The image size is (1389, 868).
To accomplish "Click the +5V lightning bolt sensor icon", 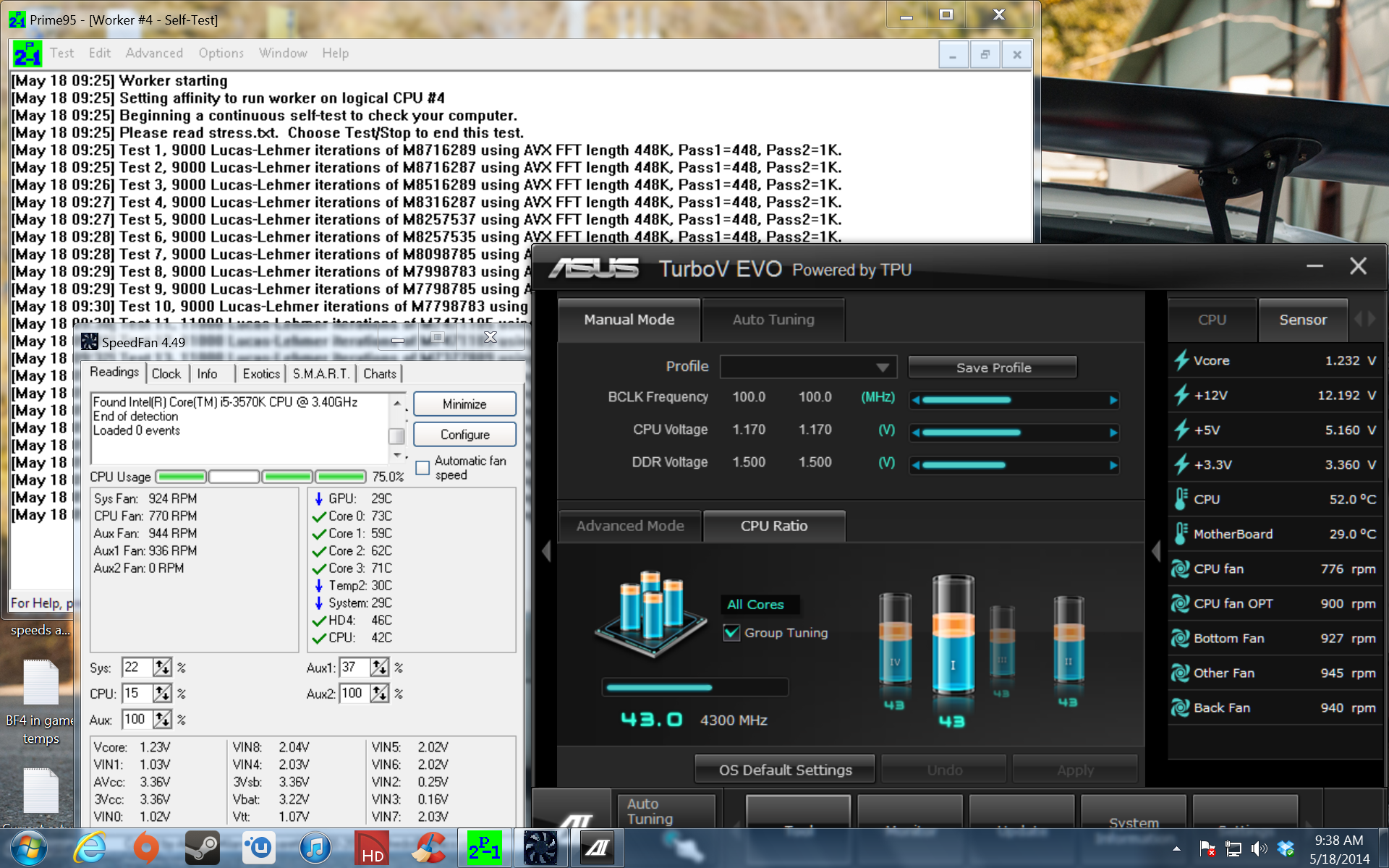I will click(1181, 430).
